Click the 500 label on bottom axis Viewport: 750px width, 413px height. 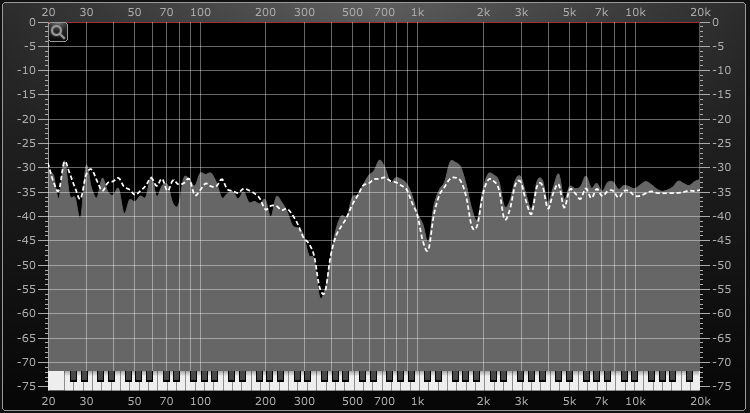[352, 401]
